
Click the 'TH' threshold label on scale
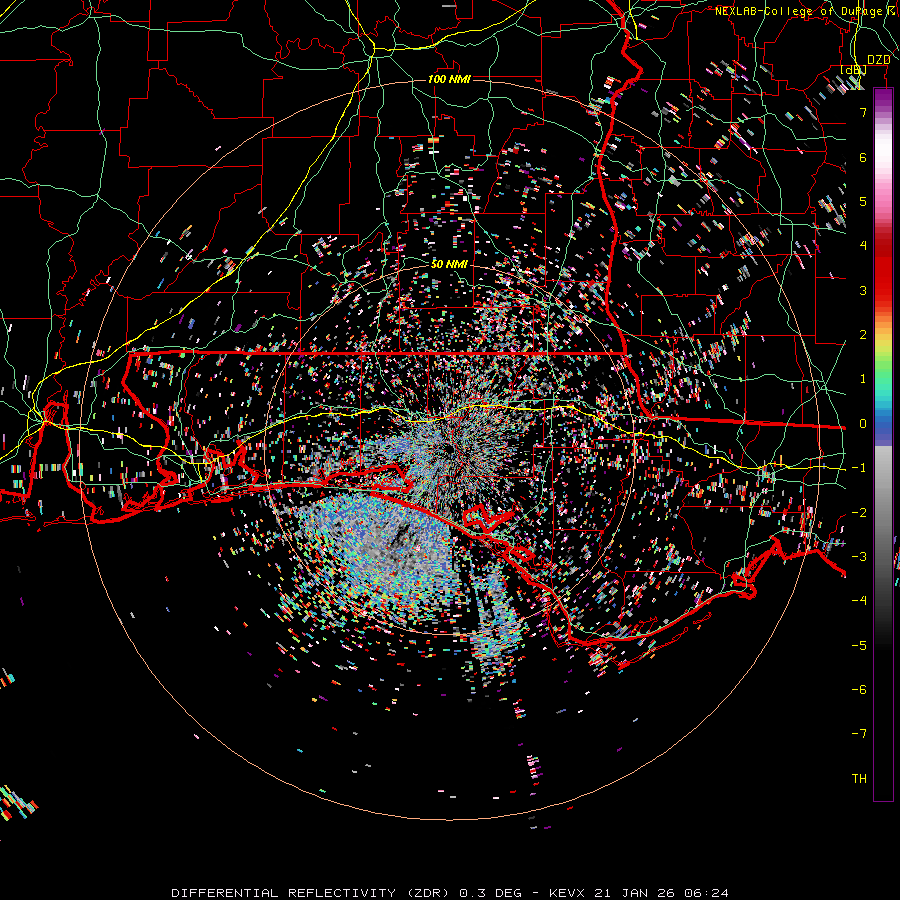pyautogui.click(x=859, y=779)
